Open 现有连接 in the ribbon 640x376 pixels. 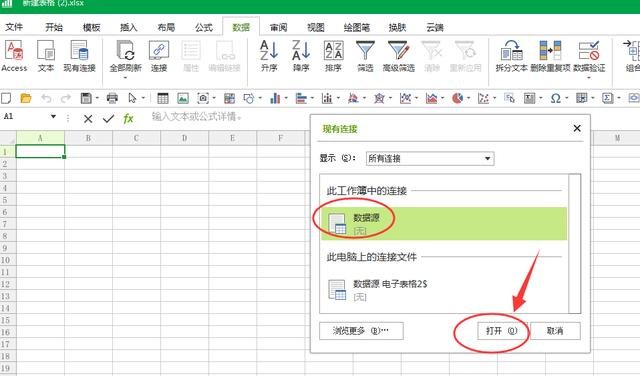pyautogui.click(x=79, y=56)
